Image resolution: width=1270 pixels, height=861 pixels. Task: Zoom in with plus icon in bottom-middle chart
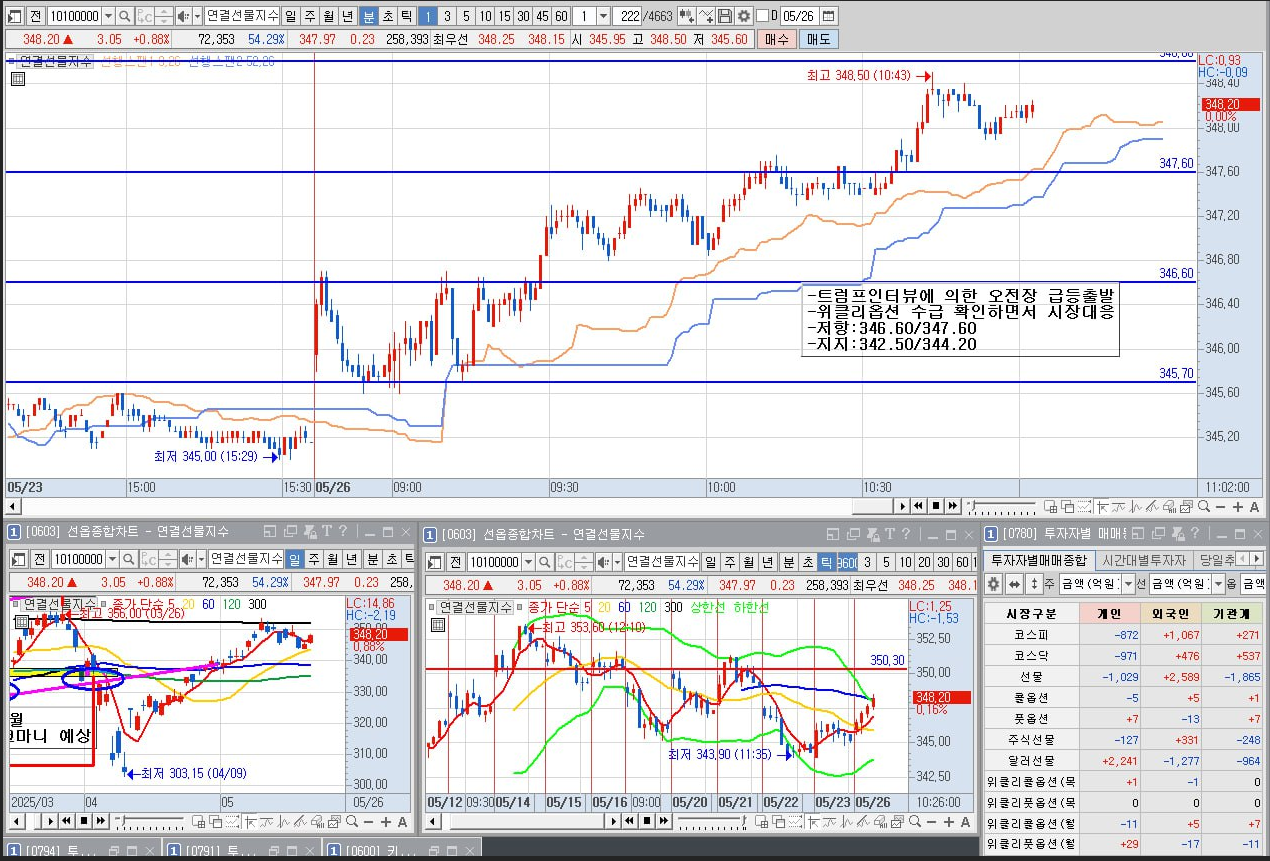[x=950, y=822]
